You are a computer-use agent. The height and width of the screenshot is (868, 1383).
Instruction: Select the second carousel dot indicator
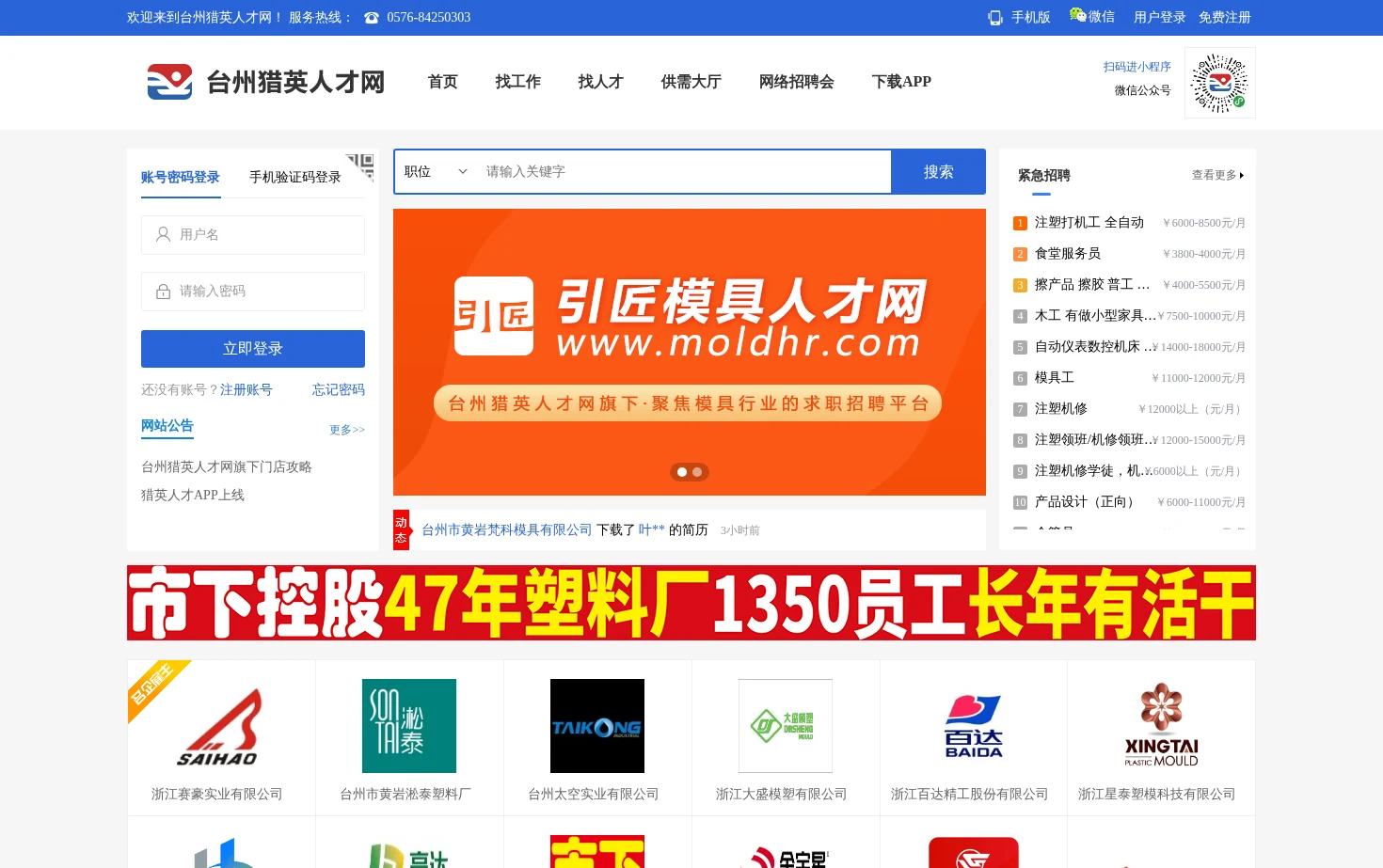point(697,472)
